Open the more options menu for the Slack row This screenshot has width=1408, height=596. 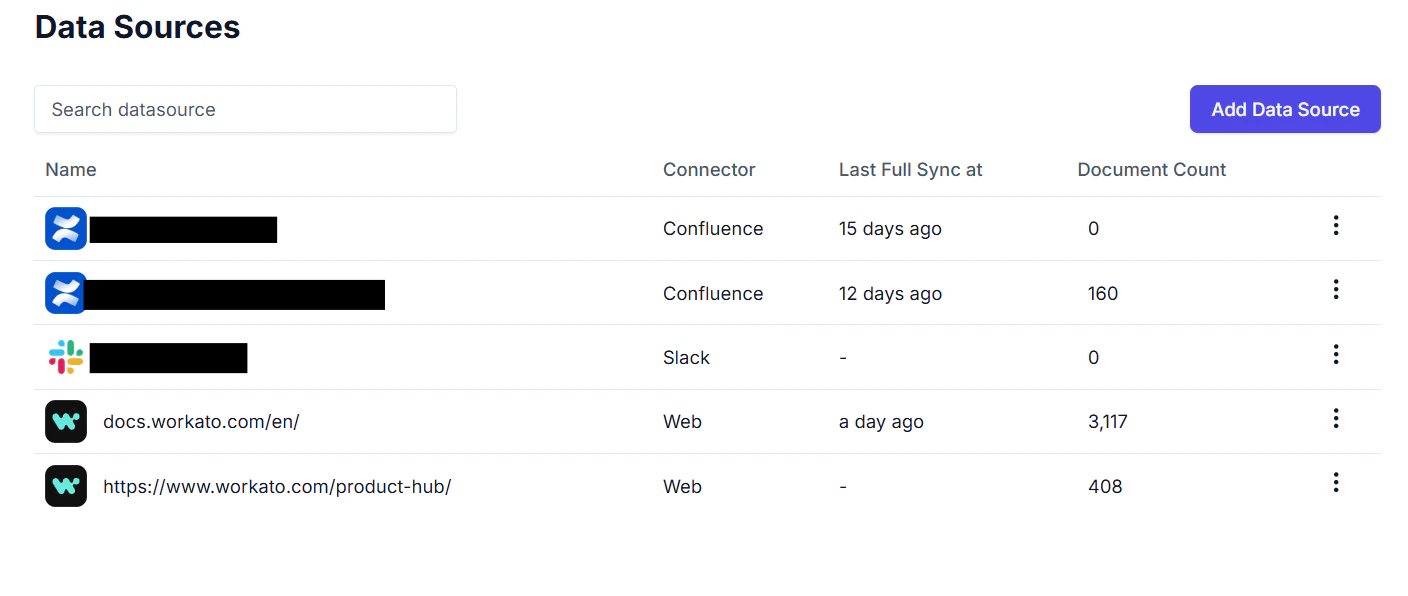(x=1335, y=354)
